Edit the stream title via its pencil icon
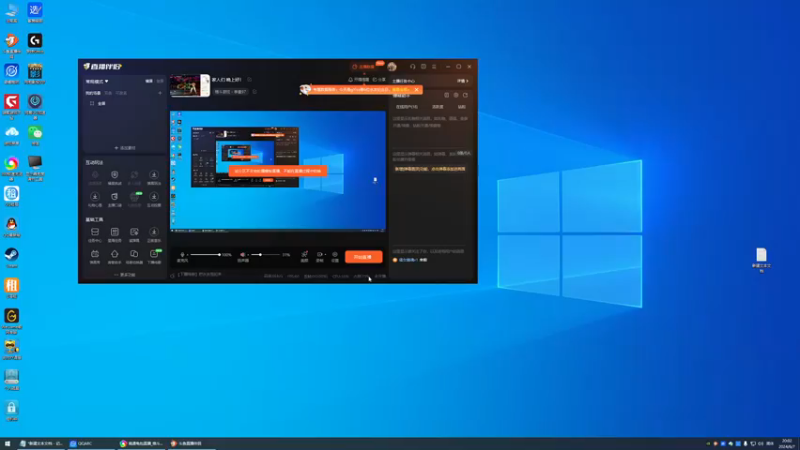 coord(249,80)
